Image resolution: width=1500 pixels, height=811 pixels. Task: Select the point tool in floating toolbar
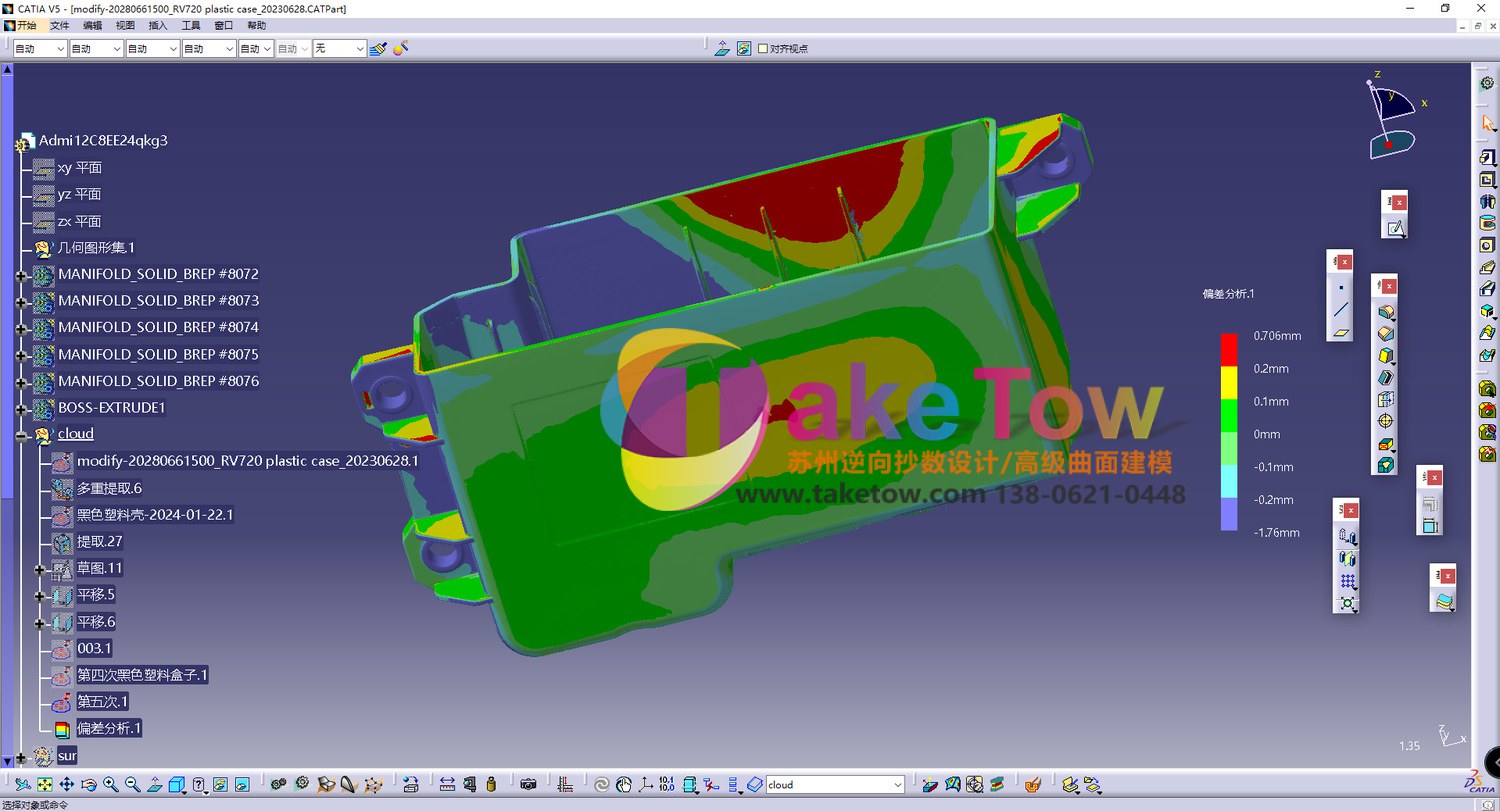(1341, 288)
